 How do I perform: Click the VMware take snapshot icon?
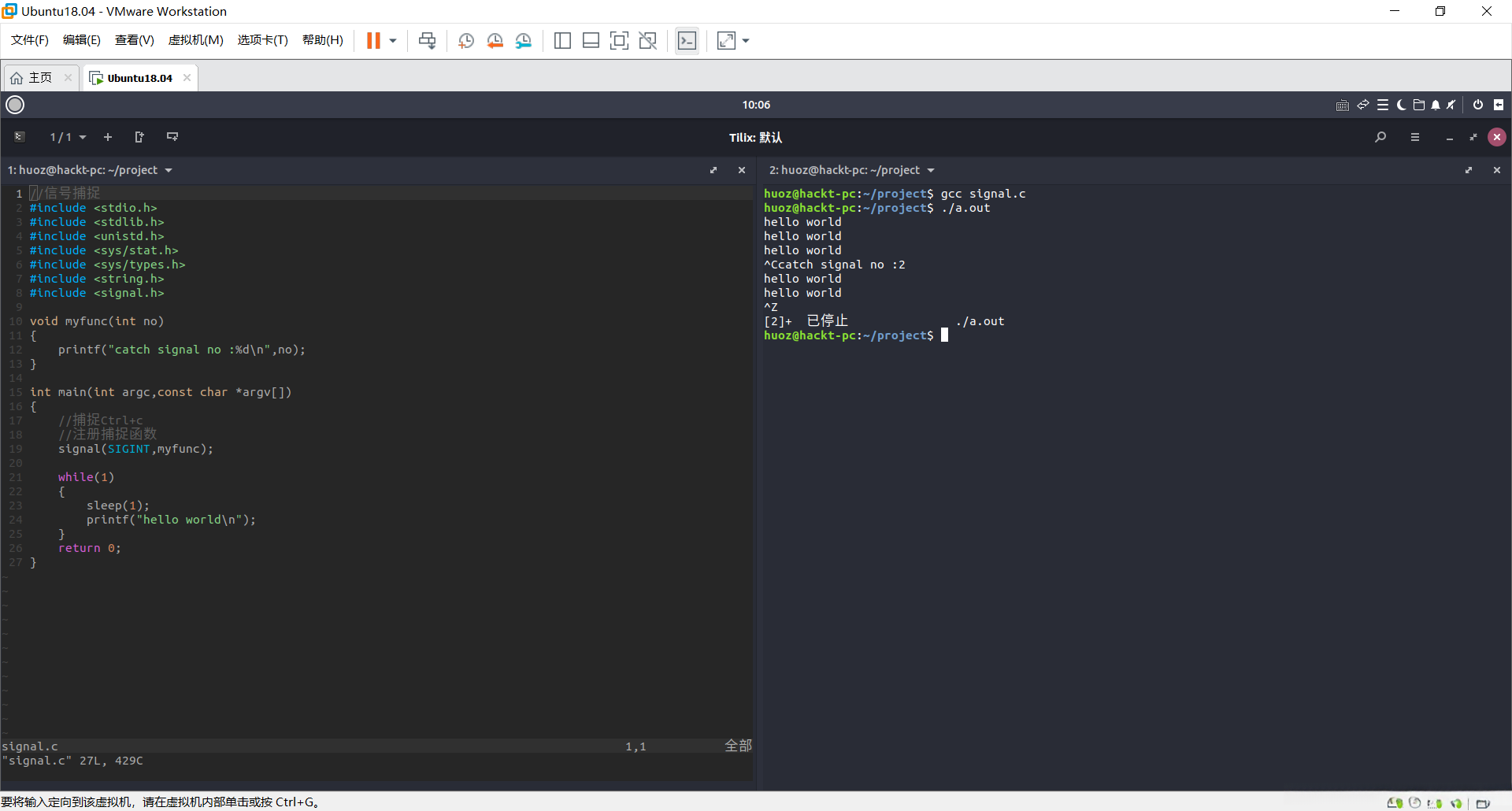click(466, 41)
